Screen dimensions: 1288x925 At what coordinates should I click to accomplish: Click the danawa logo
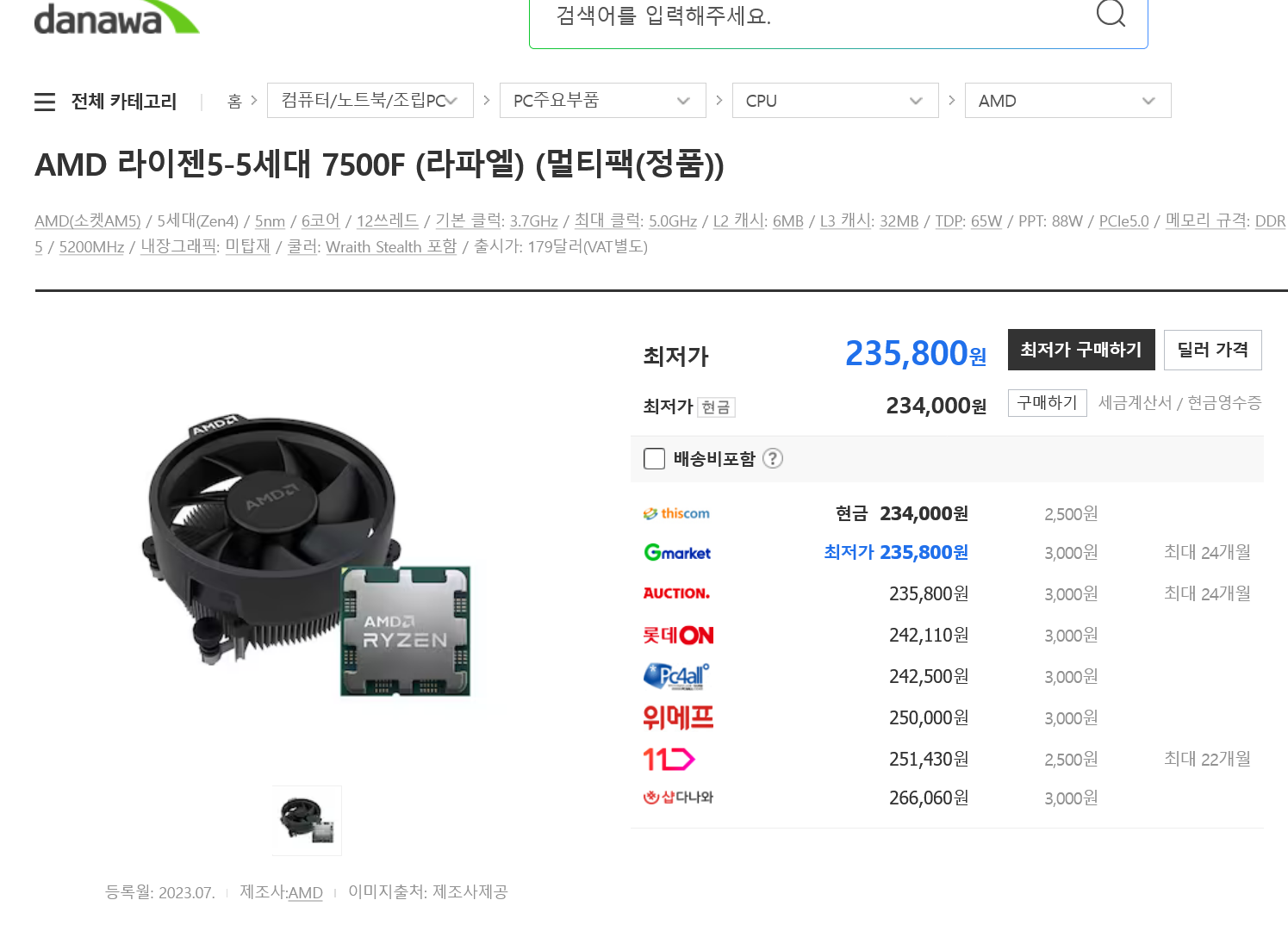[116, 17]
